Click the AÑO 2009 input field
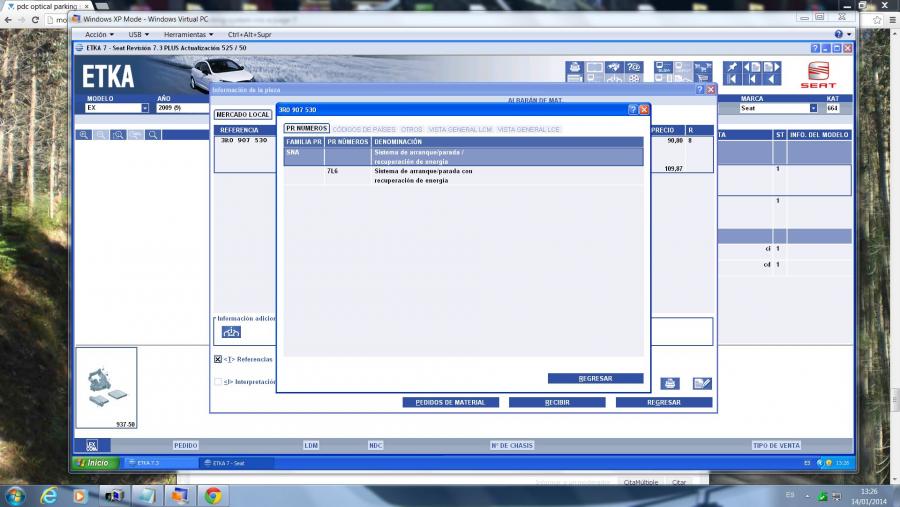 (x=184, y=108)
